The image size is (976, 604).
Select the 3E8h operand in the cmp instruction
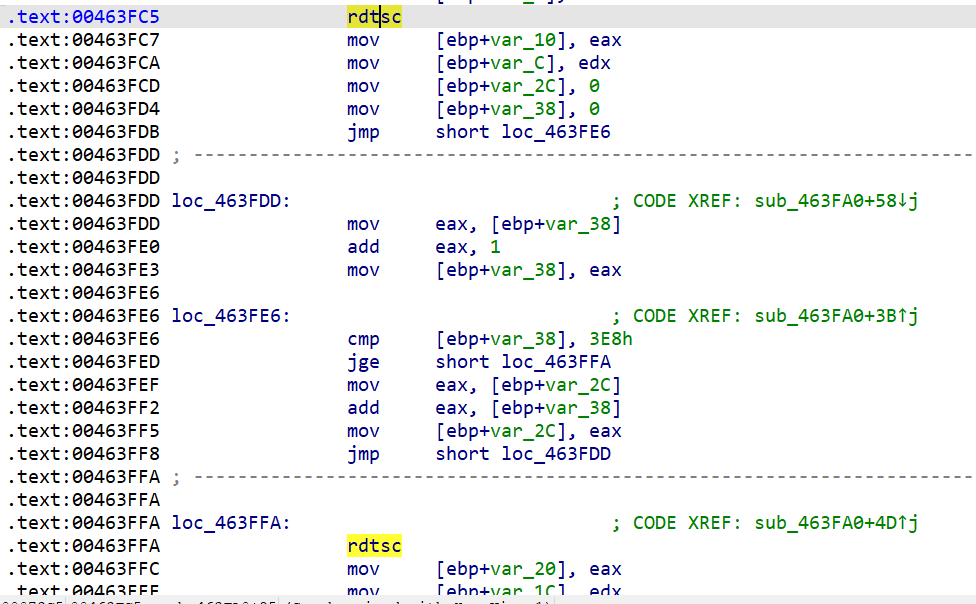tap(612, 339)
